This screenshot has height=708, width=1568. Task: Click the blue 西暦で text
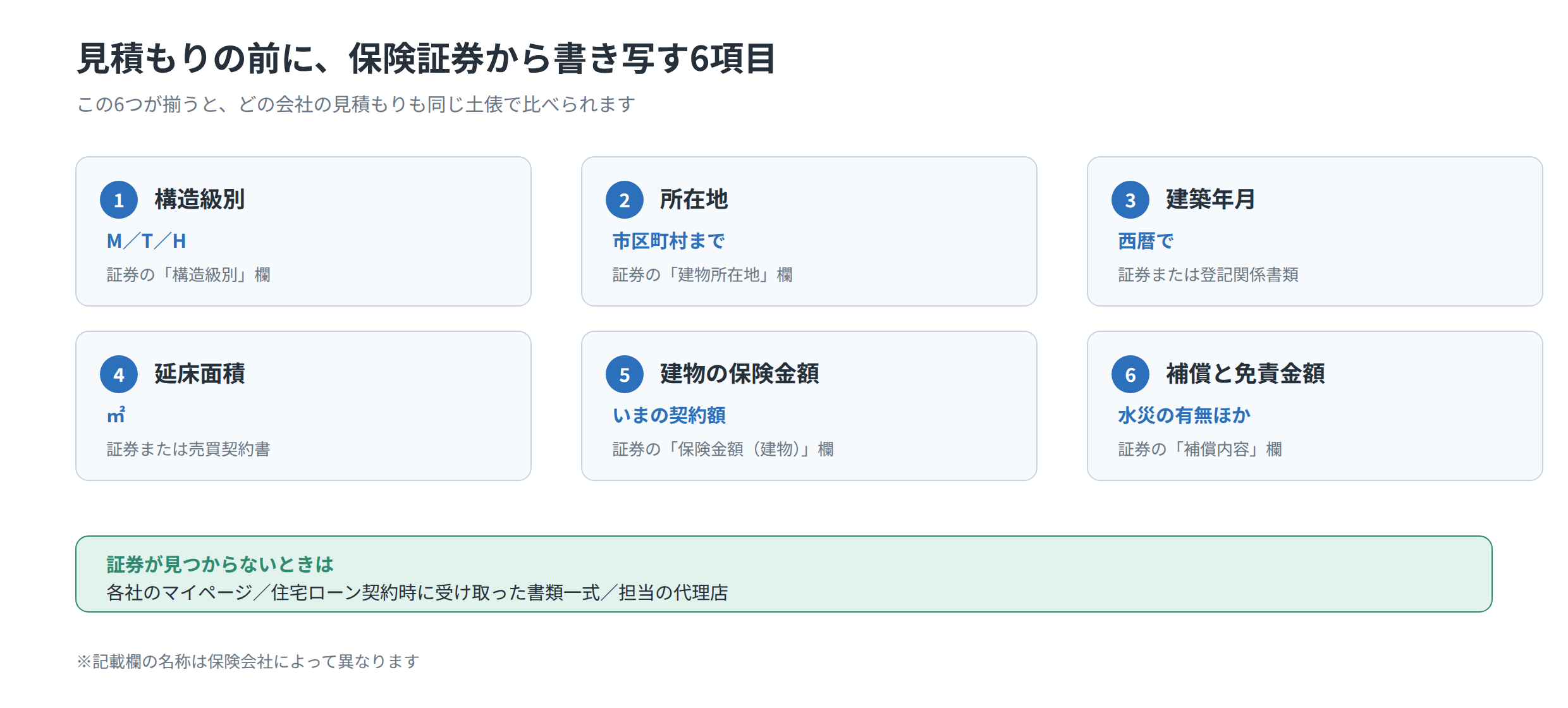click(x=1146, y=241)
